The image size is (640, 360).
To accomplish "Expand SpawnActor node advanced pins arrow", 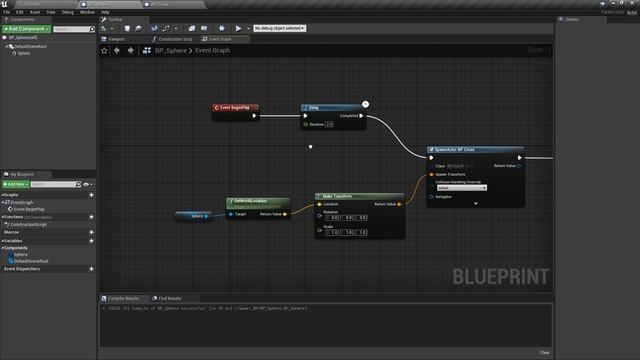I will pyautogui.click(x=476, y=203).
